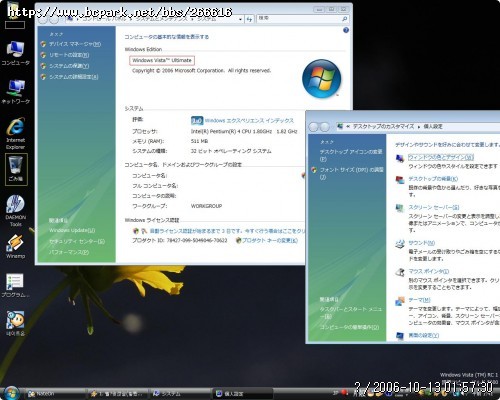Viewport: 500px width, 400px height.
Task: Open セキュリティ センター(S) link
Action: pos(77,242)
